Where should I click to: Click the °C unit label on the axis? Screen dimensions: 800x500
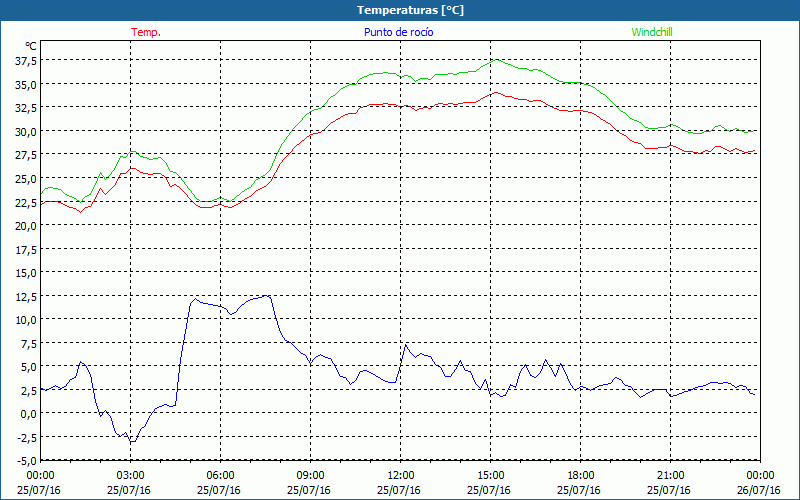pos(31,46)
